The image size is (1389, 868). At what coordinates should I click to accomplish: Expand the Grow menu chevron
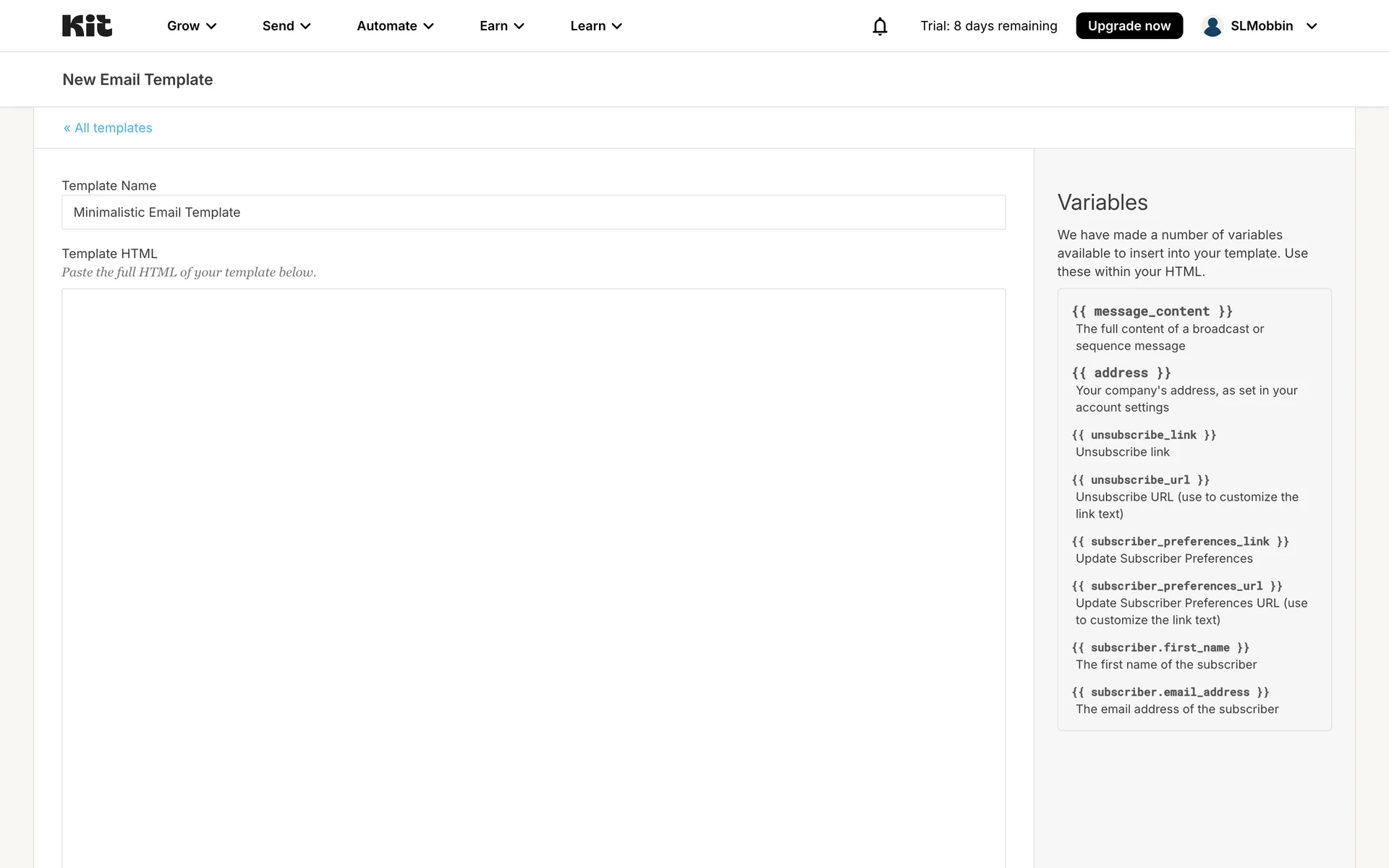tap(211, 26)
